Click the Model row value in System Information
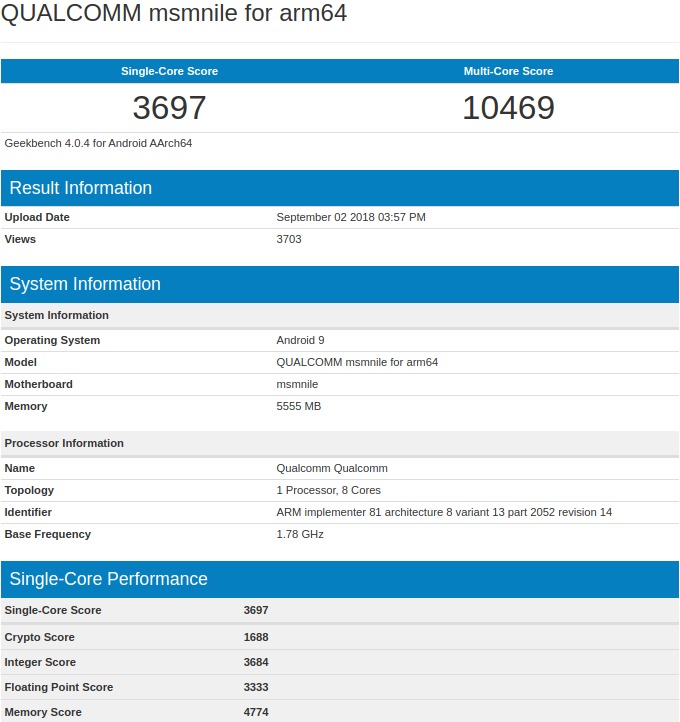 (x=357, y=362)
